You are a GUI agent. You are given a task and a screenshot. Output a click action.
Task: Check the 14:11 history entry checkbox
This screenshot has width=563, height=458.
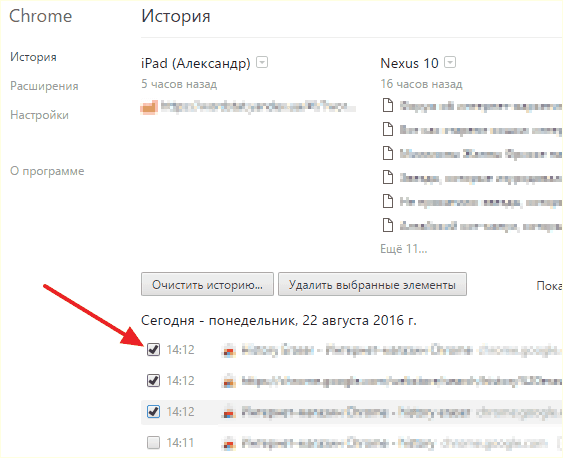[153, 442]
